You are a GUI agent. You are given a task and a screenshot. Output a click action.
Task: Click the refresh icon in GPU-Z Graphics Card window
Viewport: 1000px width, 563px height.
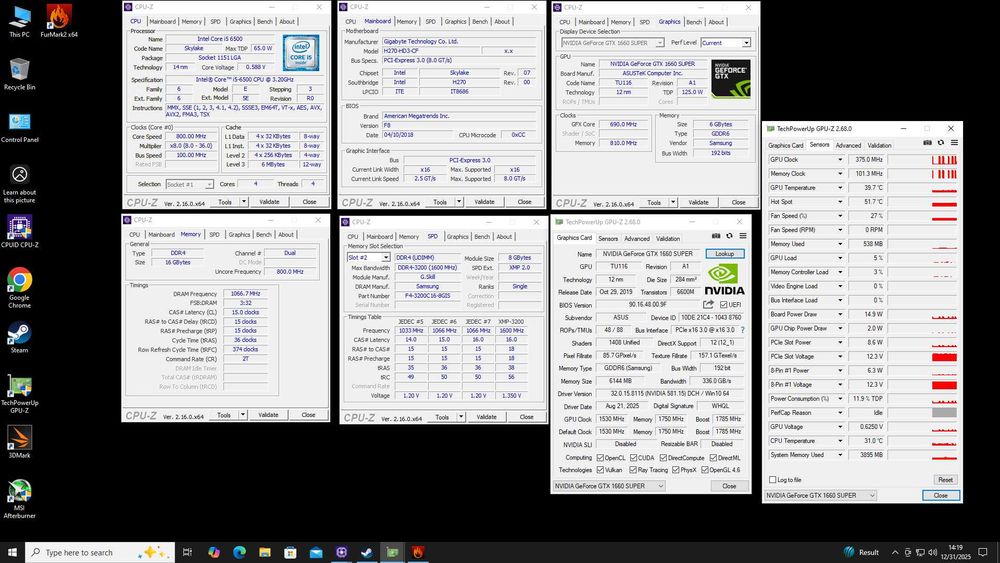[730, 236]
